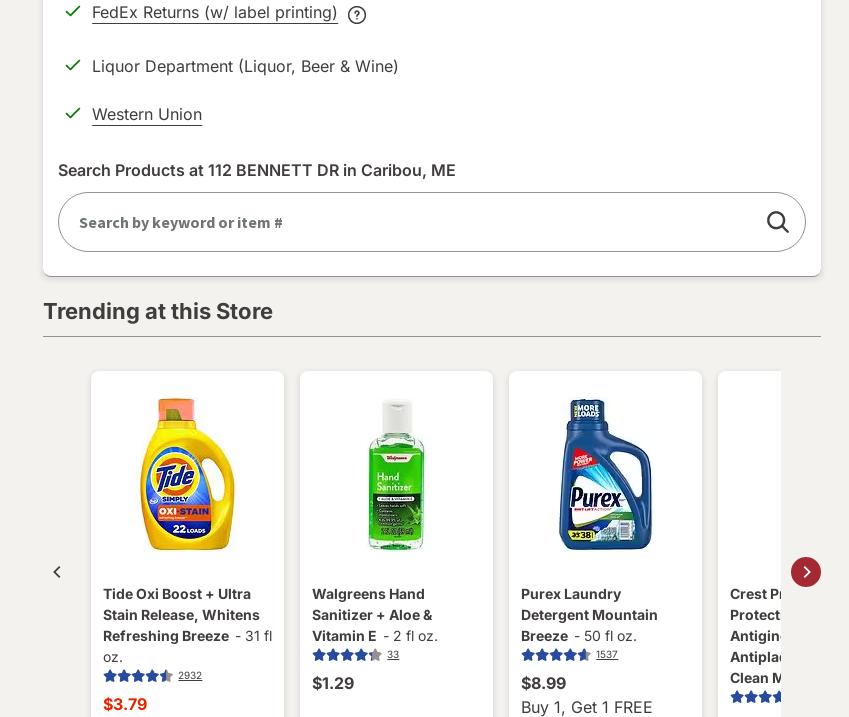Open FedEx Returns with label printing link
This screenshot has width=849, height=717.
tap(214, 13)
